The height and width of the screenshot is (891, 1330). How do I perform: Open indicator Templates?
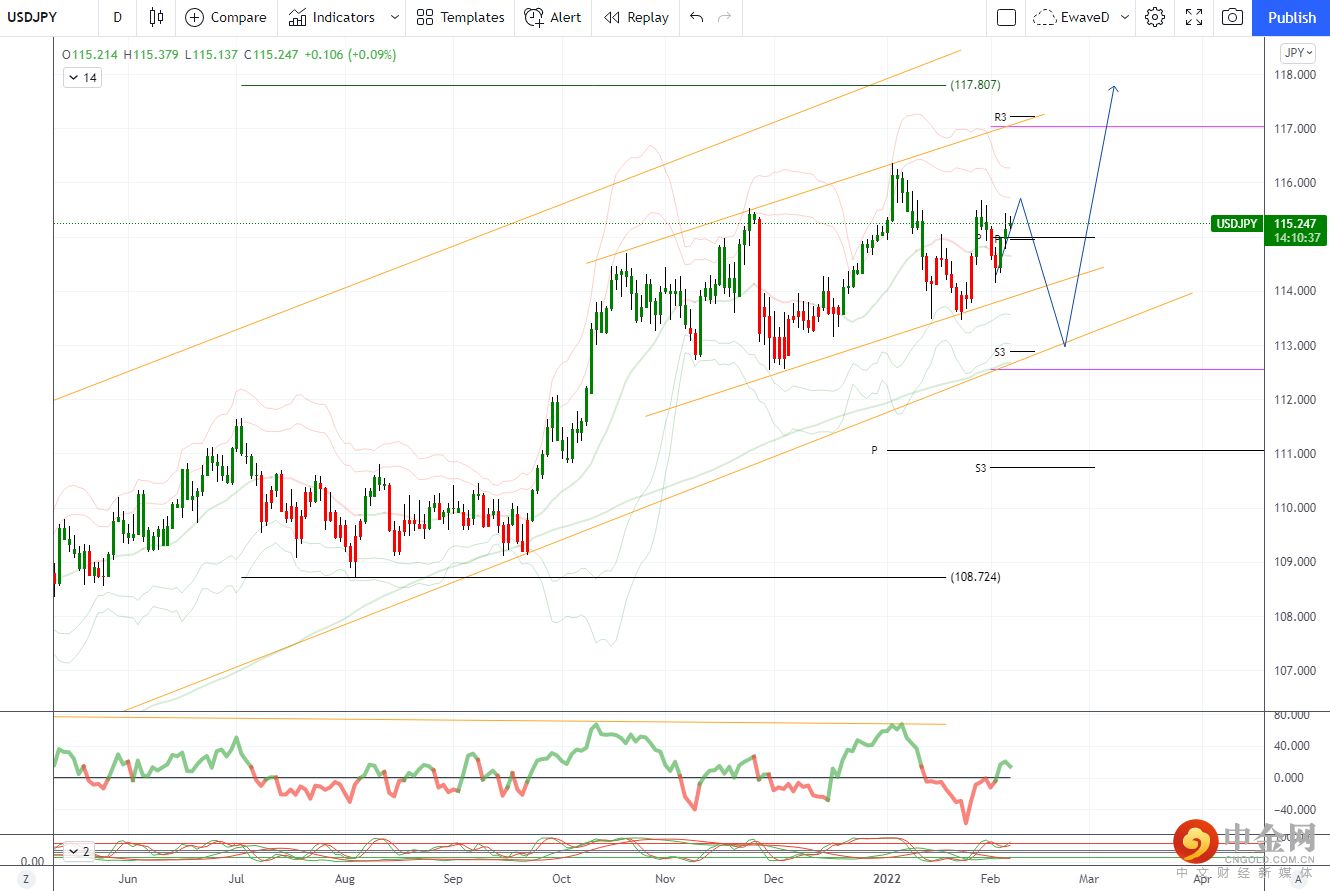pyautogui.click(x=460, y=17)
